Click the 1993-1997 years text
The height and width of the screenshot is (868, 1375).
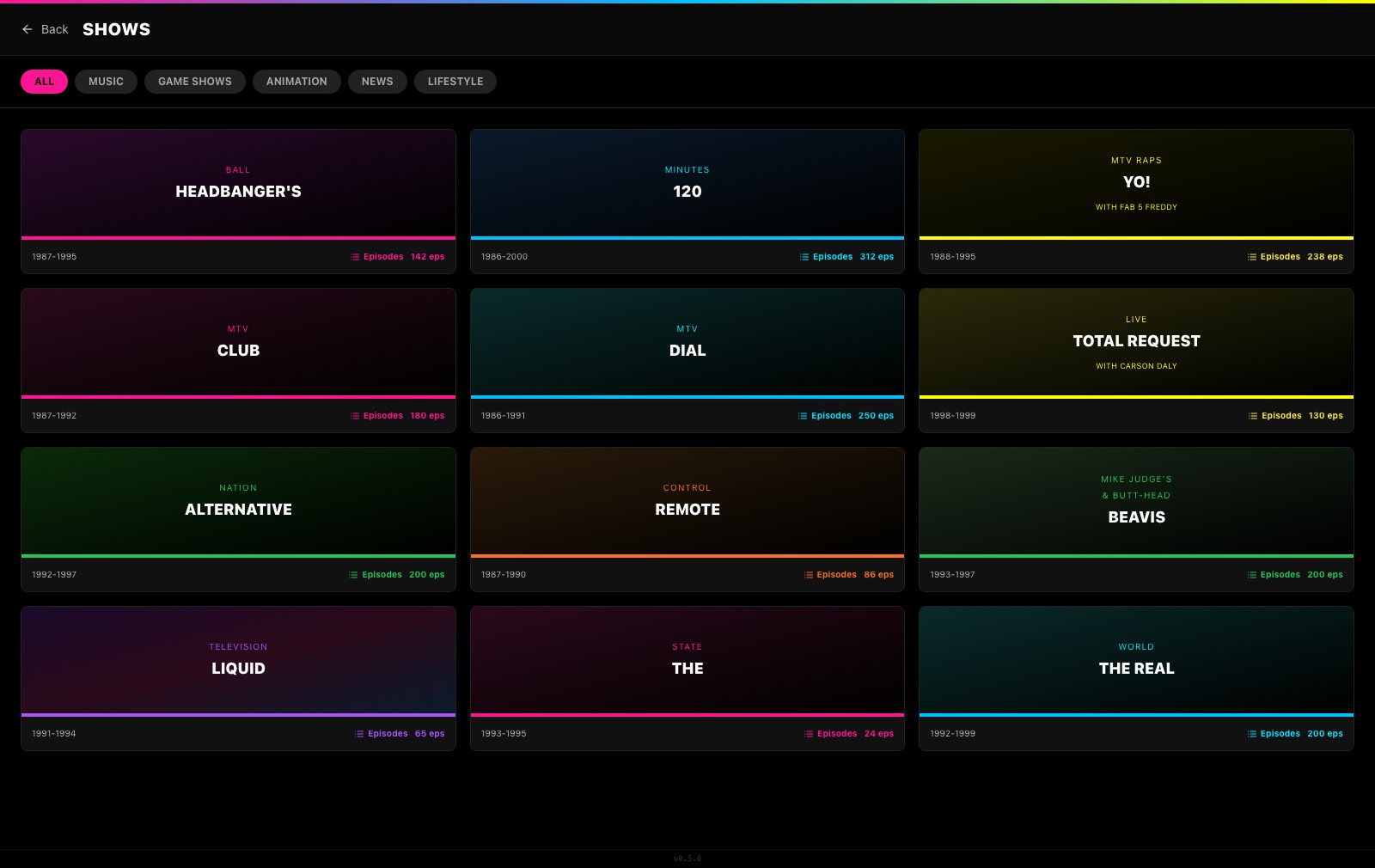[952, 575]
